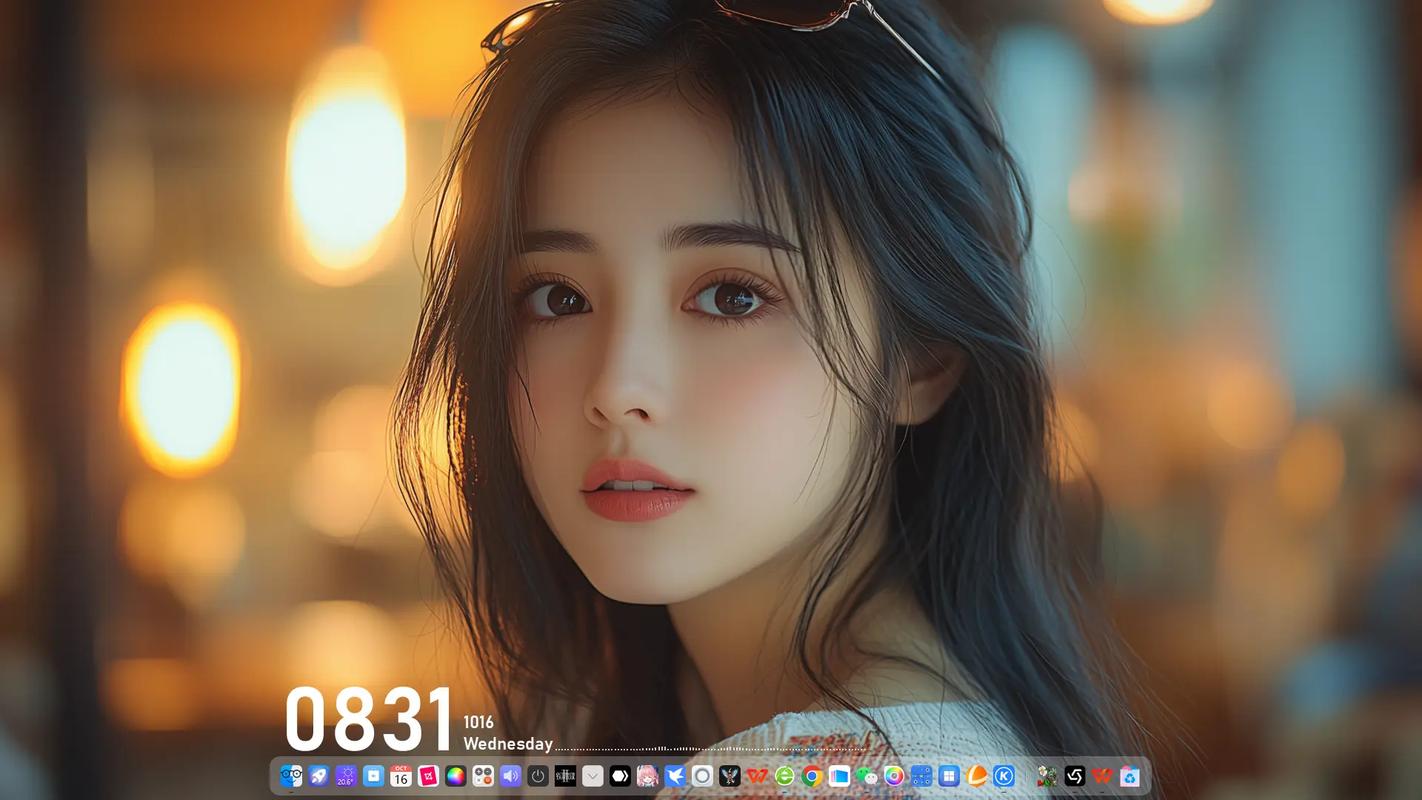Open the calculator icon in dock
The height and width of the screenshot is (800, 1422).
[483, 776]
